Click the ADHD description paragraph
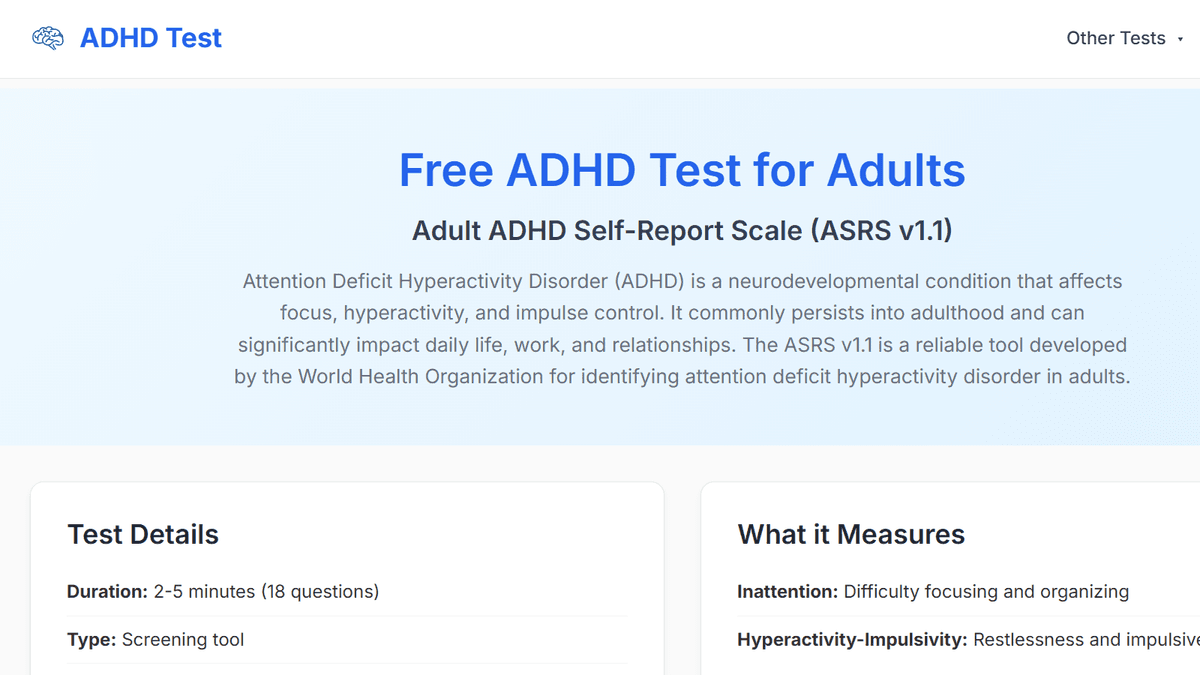Image resolution: width=1200 pixels, height=675 pixels. (x=682, y=329)
